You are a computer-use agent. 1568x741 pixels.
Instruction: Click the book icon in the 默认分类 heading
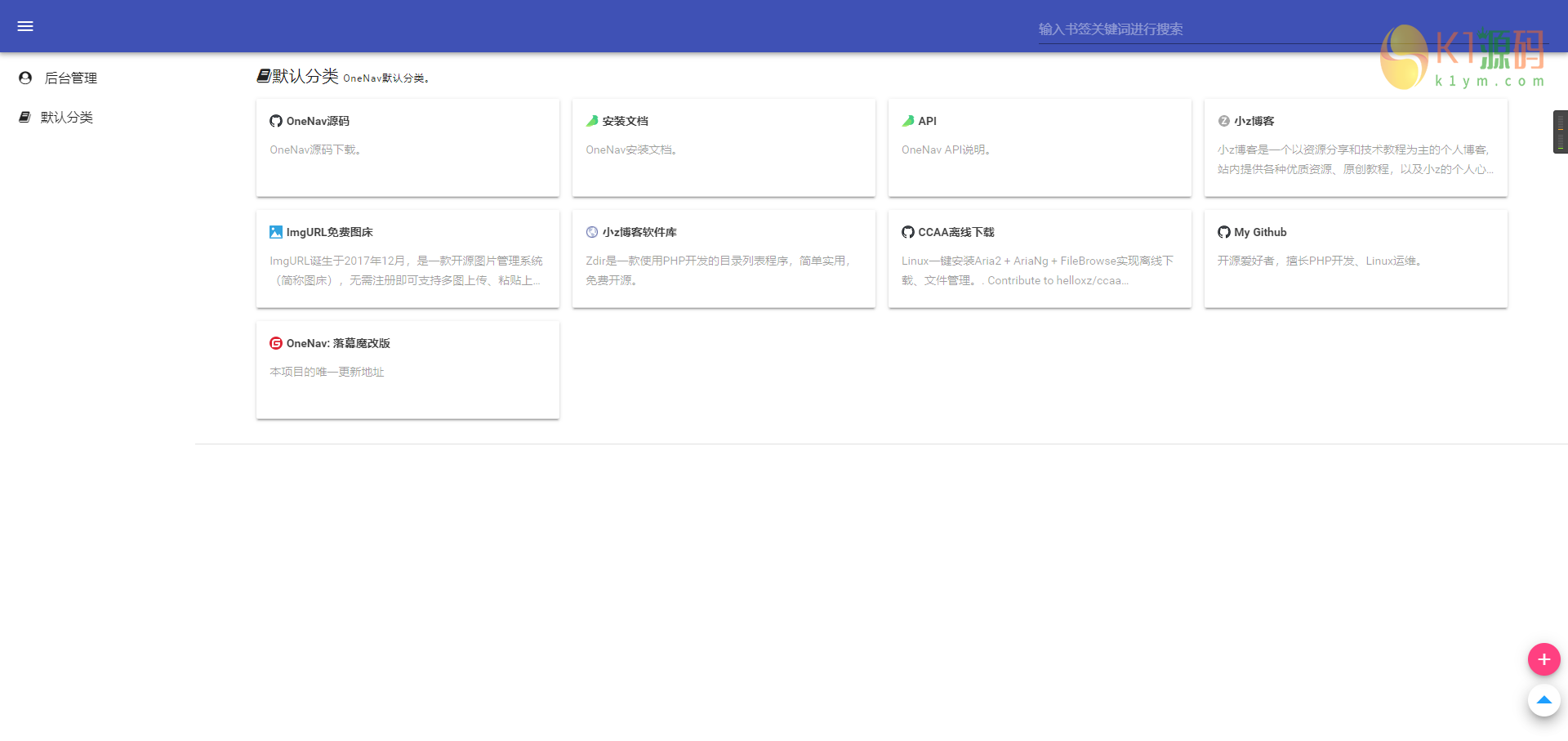tap(264, 75)
